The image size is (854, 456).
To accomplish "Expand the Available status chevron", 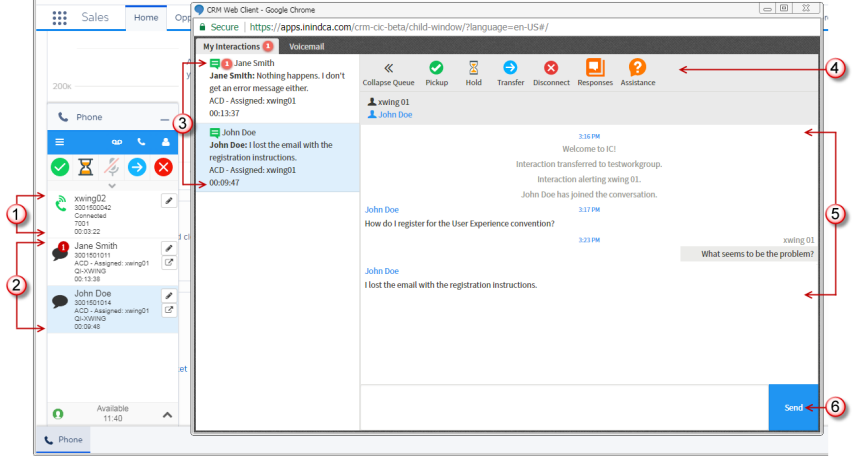I will (167, 414).
